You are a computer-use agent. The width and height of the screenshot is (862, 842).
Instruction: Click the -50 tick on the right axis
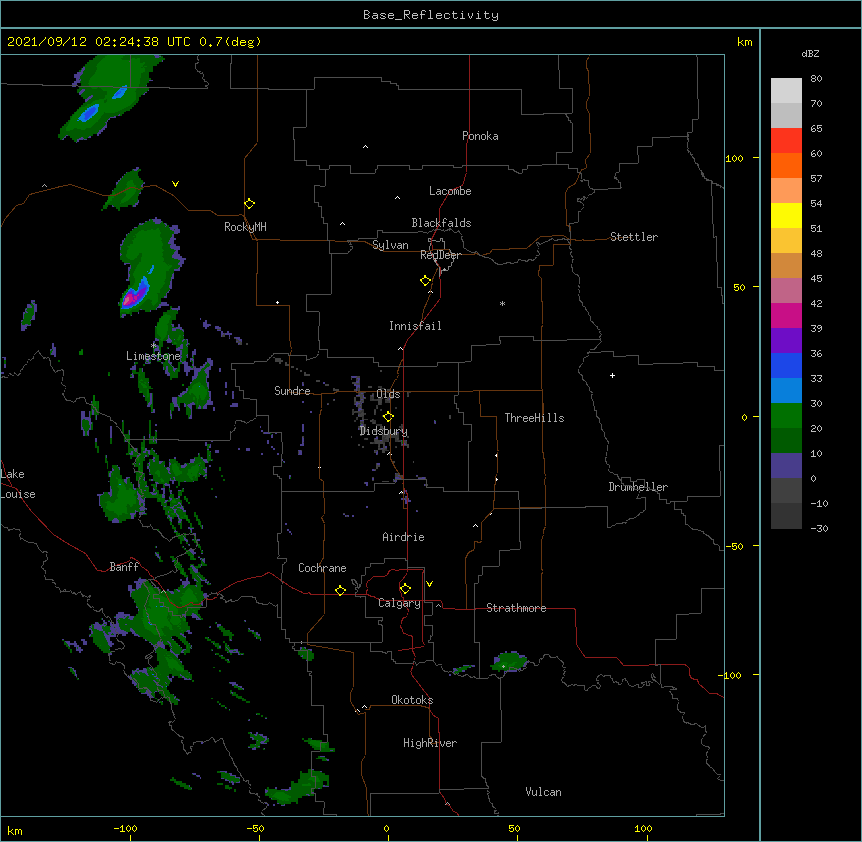[734, 546]
